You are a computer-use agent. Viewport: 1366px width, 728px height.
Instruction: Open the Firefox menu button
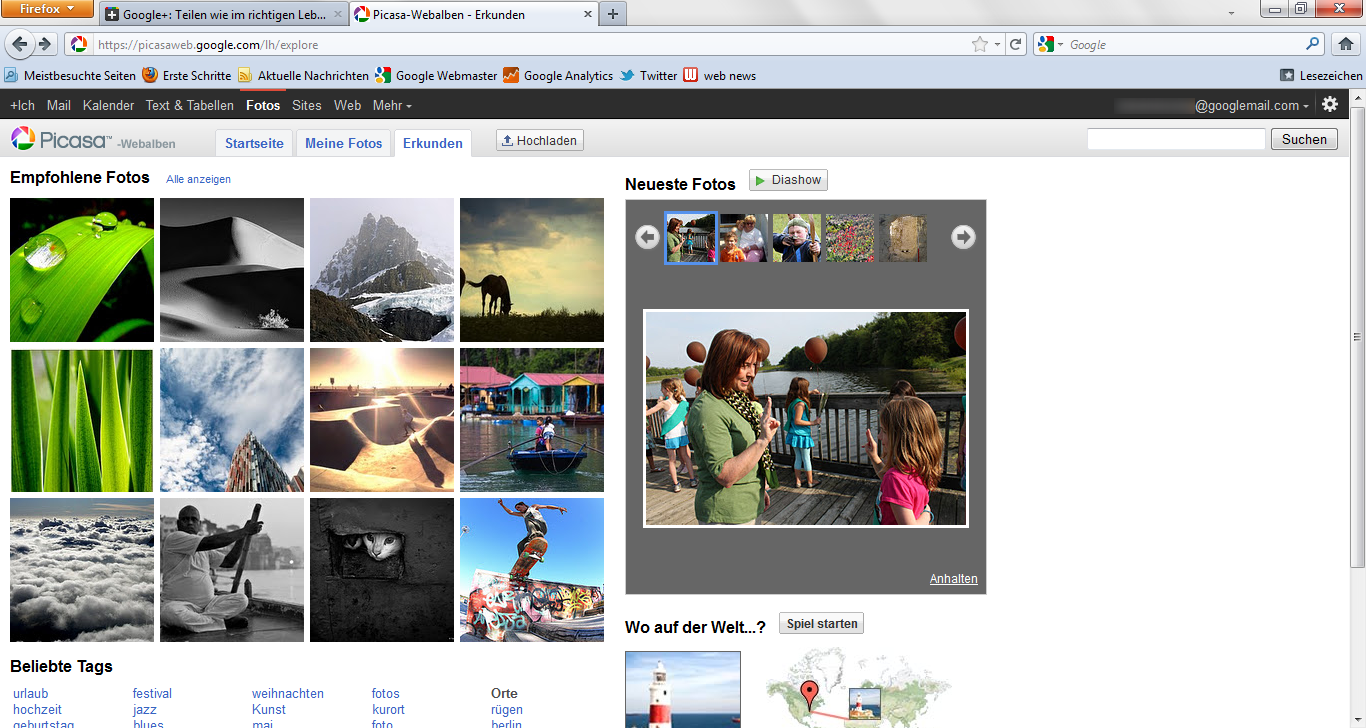click(47, 9)
